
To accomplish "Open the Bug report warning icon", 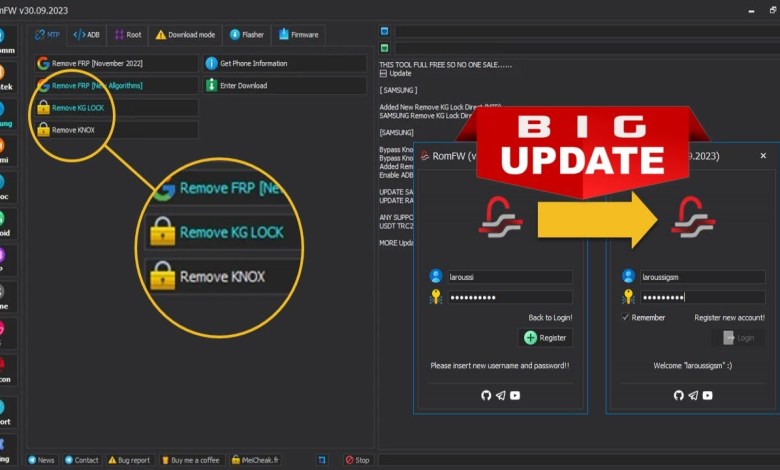I will pos(113,460).
